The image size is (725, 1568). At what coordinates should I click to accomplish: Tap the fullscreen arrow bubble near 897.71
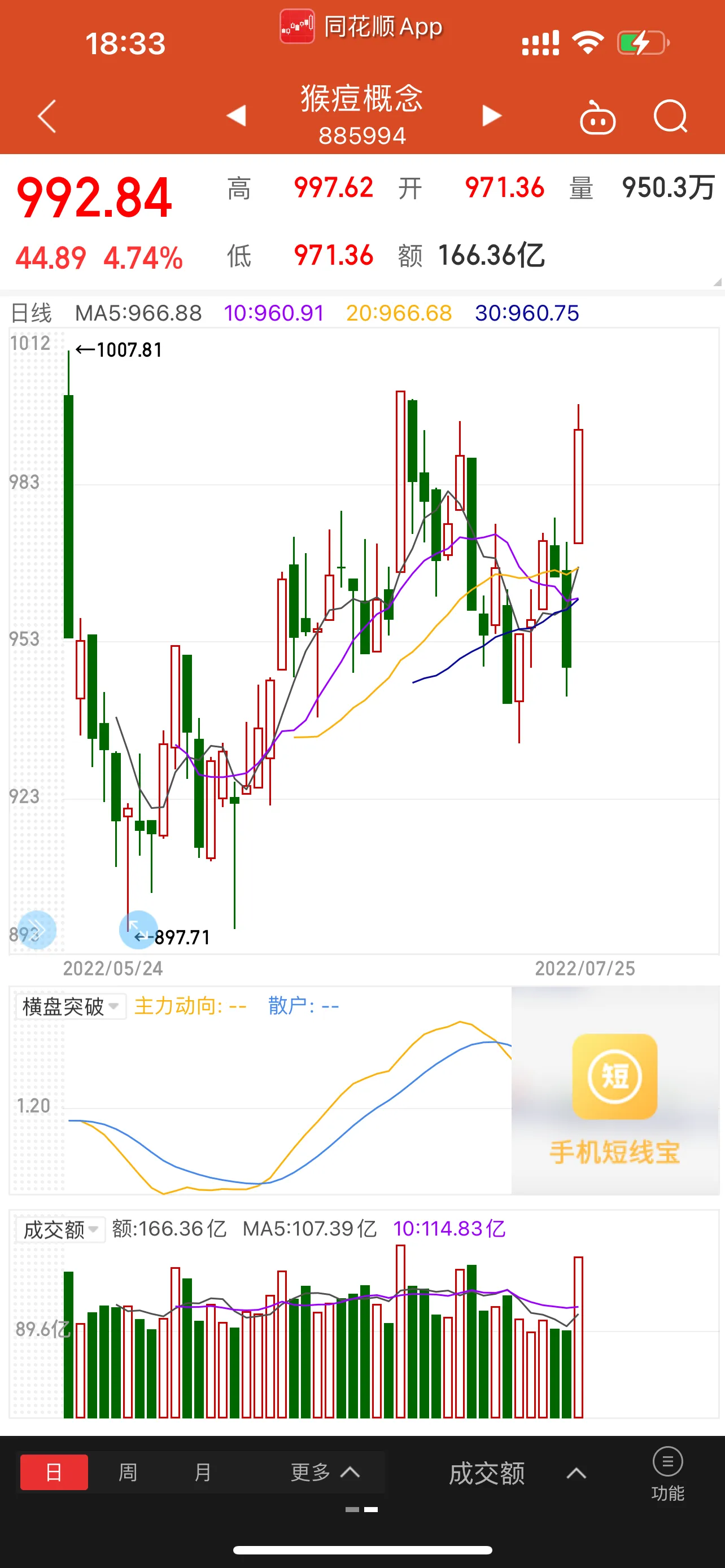click(138, 930)
